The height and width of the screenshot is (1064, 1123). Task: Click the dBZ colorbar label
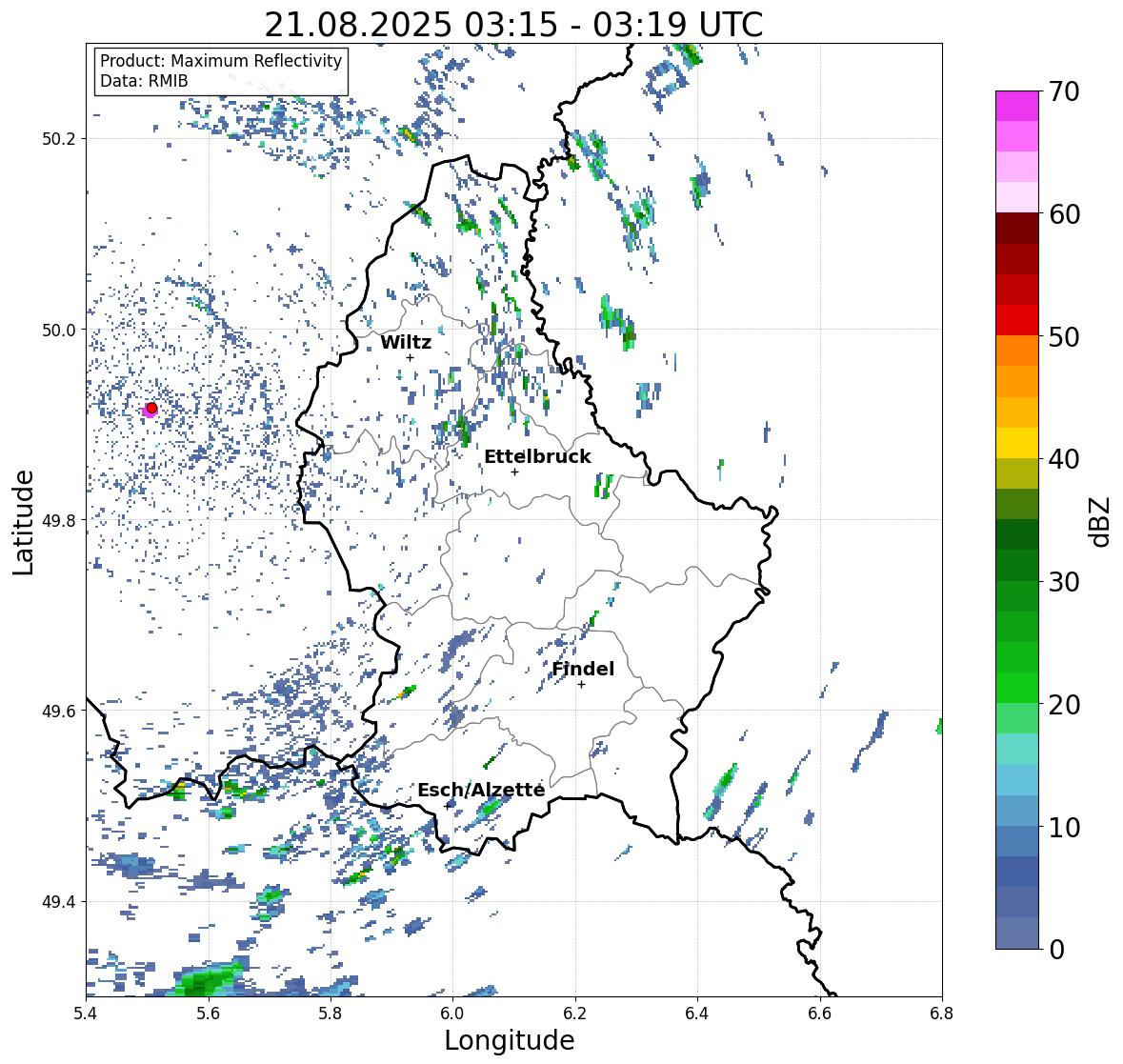point(1101,522)
